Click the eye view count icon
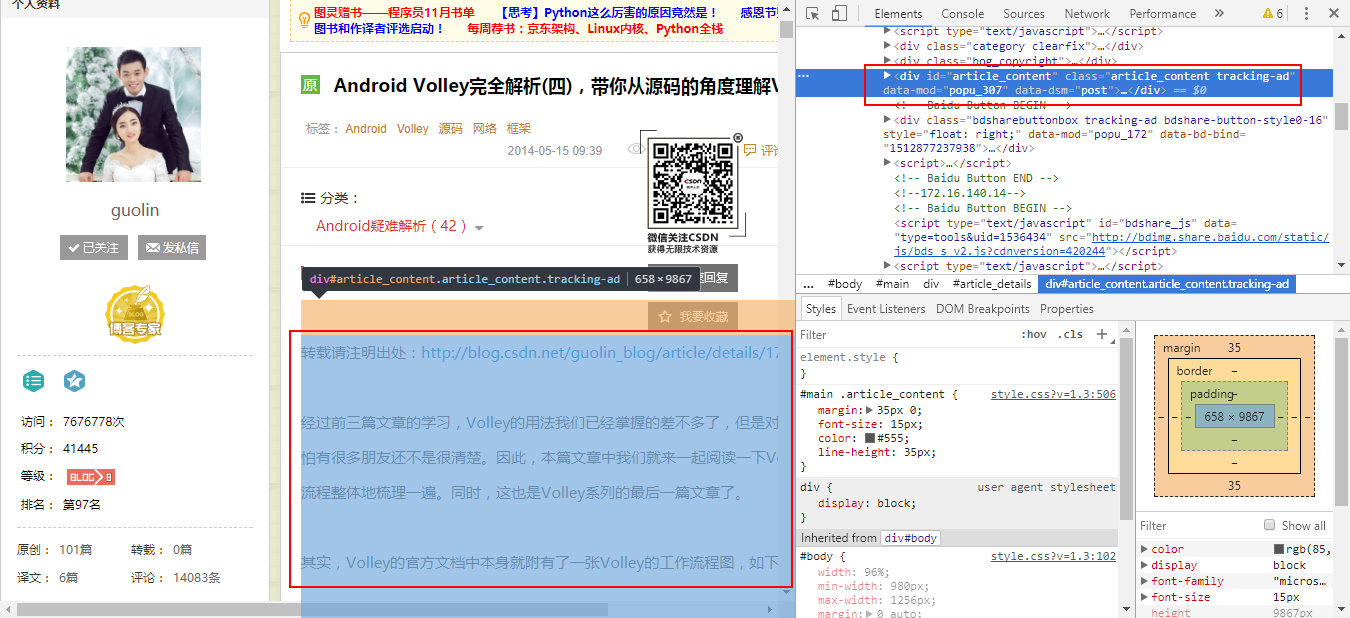The image size is (1350, 618). click(x=635, y=149)
